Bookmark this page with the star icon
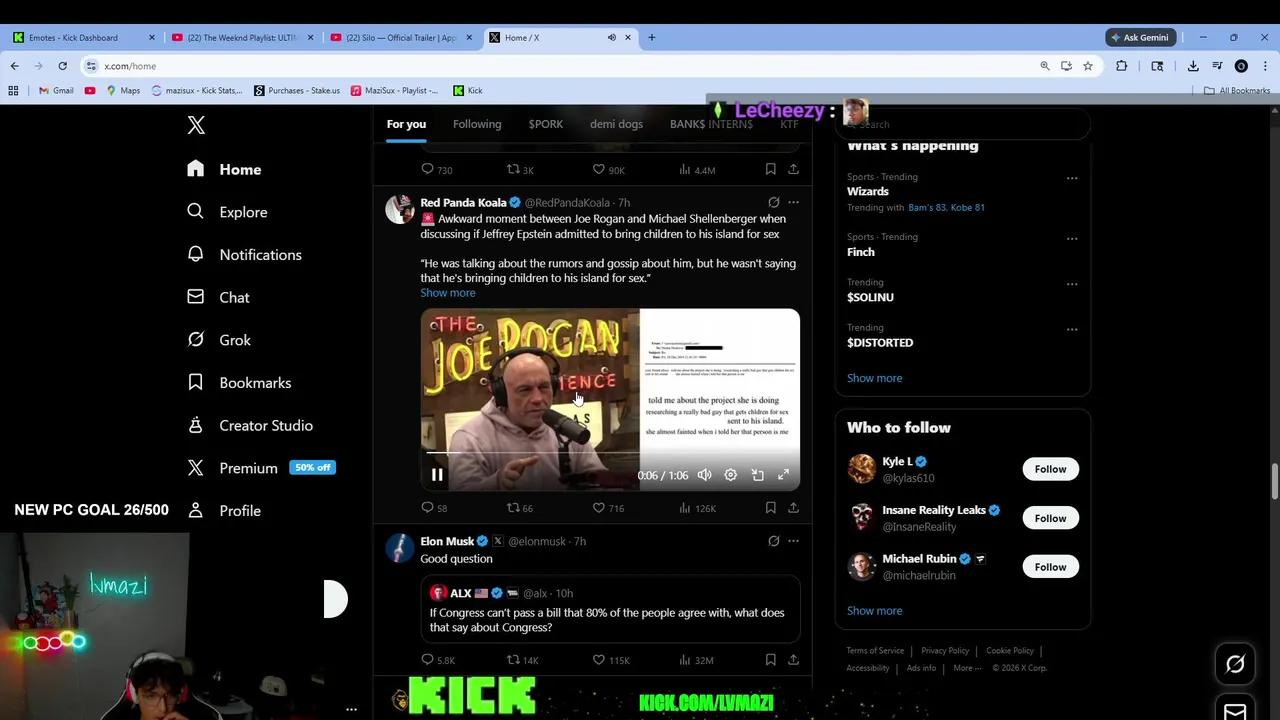 click(x=1088, y=66)
